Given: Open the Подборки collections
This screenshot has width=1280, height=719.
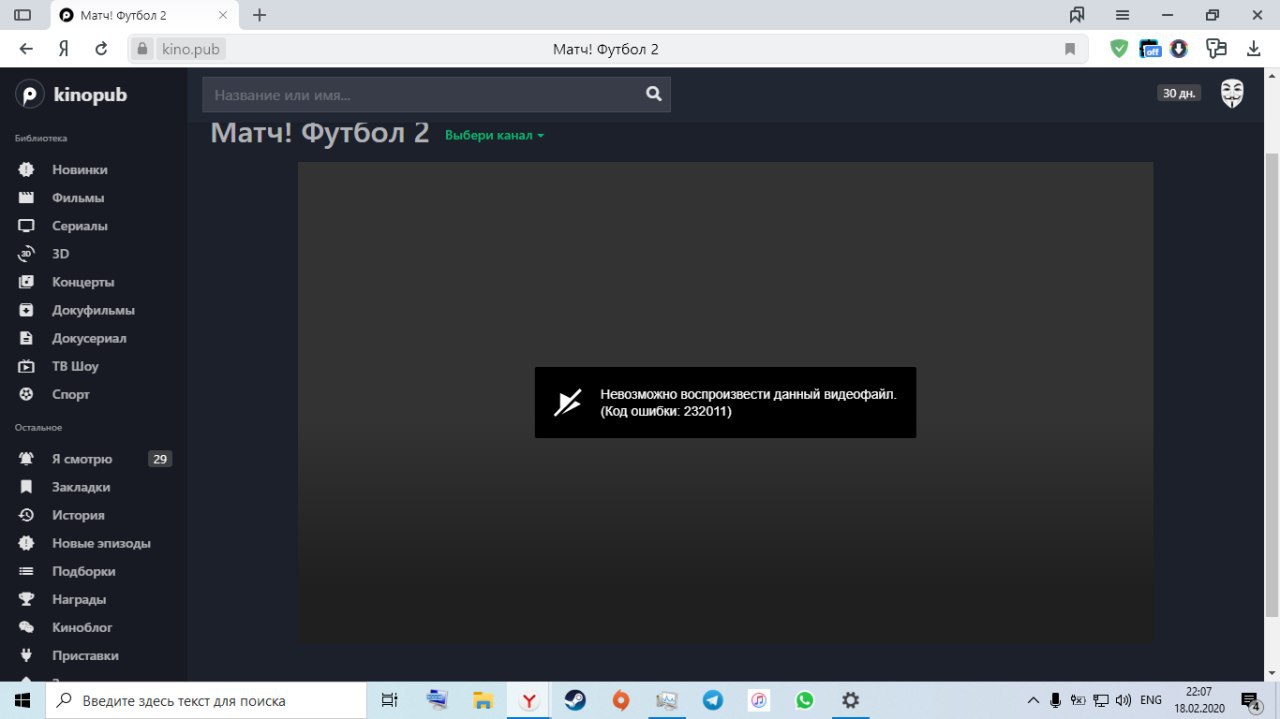Looking at the screenshot, I should (x=83, y=571).
